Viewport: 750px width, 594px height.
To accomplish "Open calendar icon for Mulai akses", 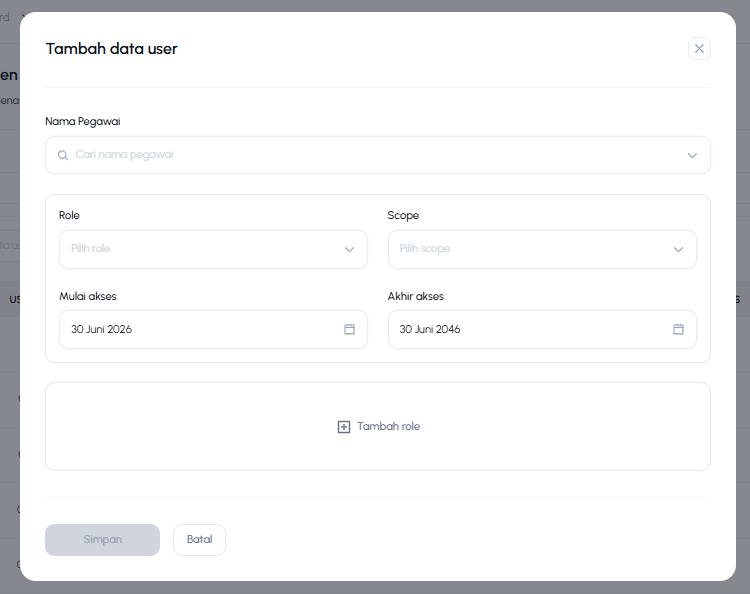I will point(349,329).
